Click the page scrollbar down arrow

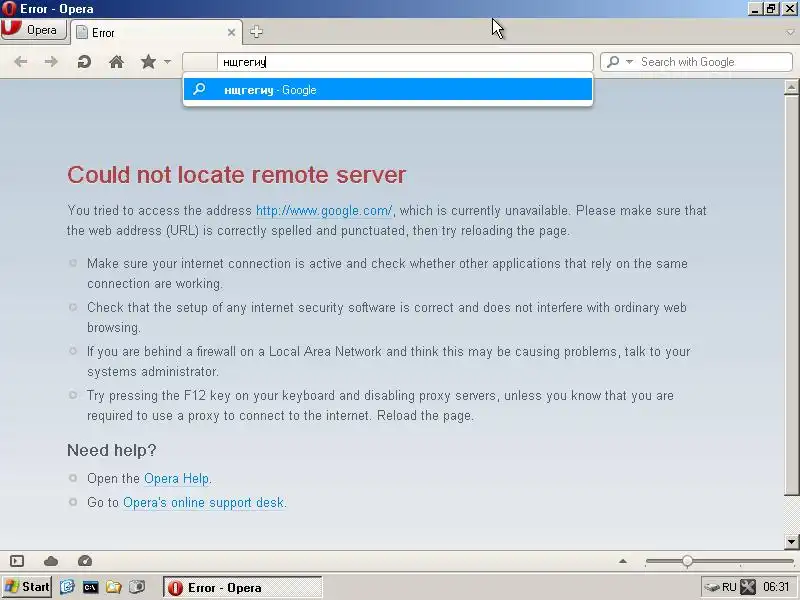click(791, 541)
